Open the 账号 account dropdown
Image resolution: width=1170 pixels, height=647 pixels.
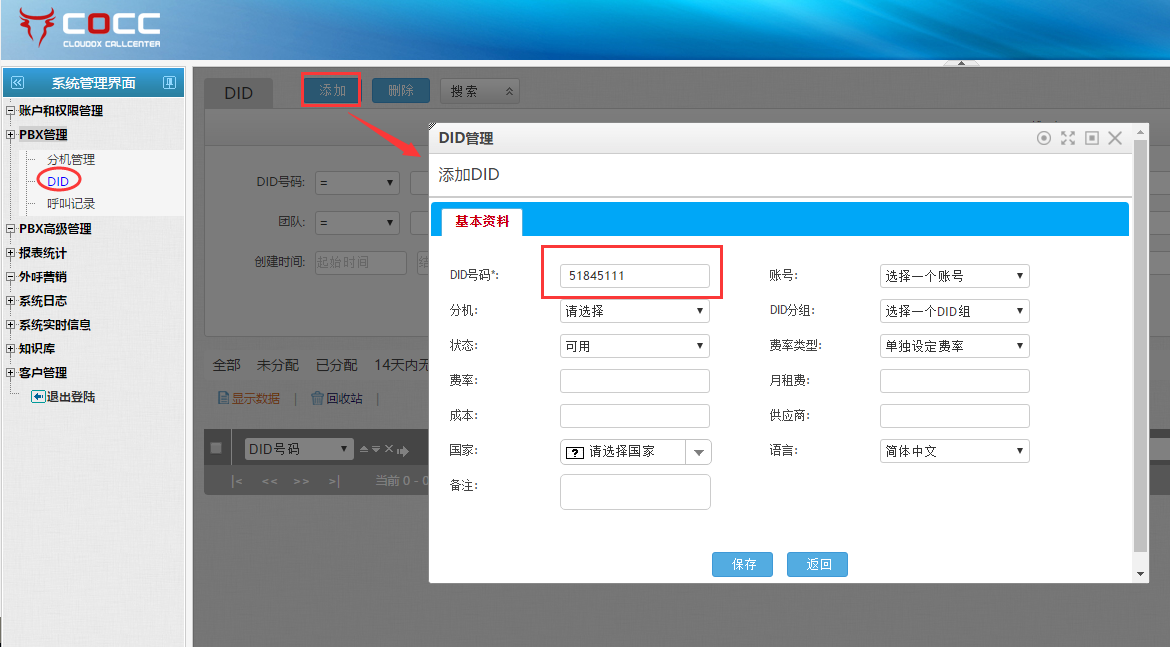(954, 276)
